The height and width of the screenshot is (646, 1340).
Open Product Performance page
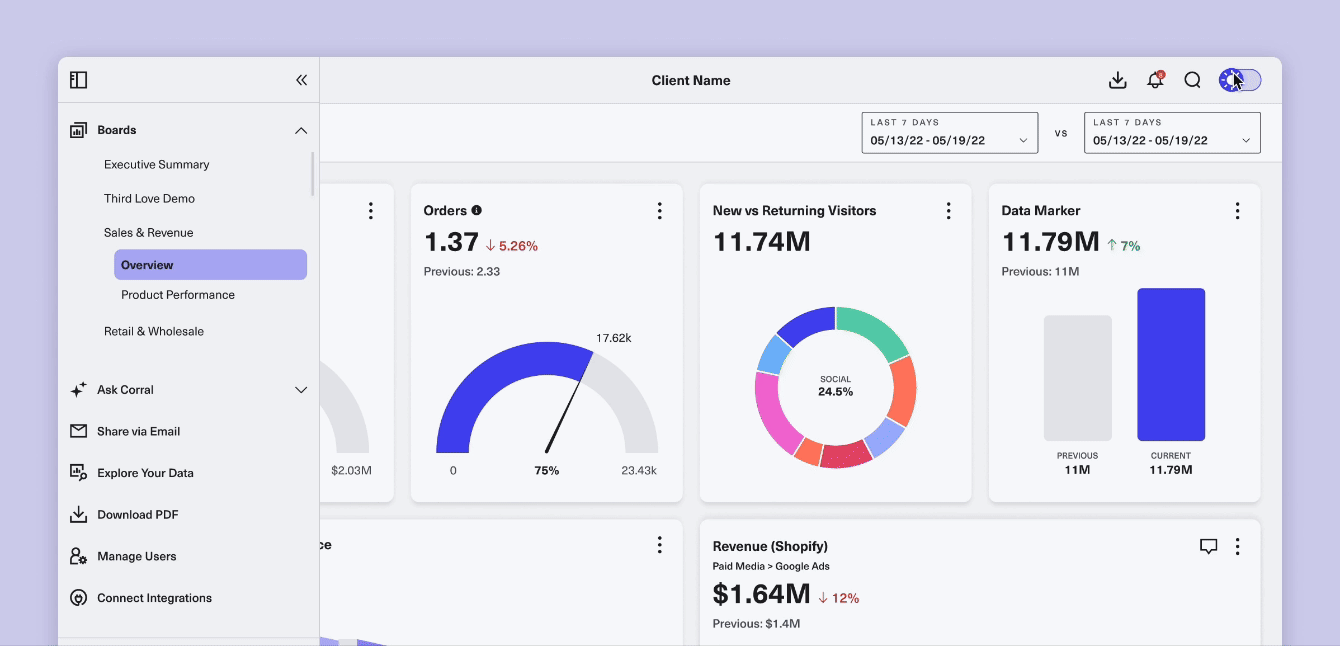[x=178, y=295]
